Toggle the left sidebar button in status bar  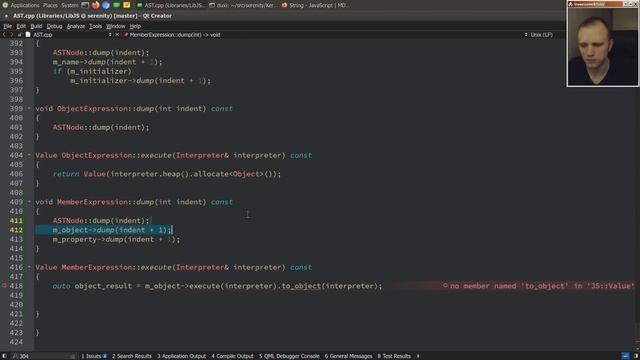[x=4, y=356]
